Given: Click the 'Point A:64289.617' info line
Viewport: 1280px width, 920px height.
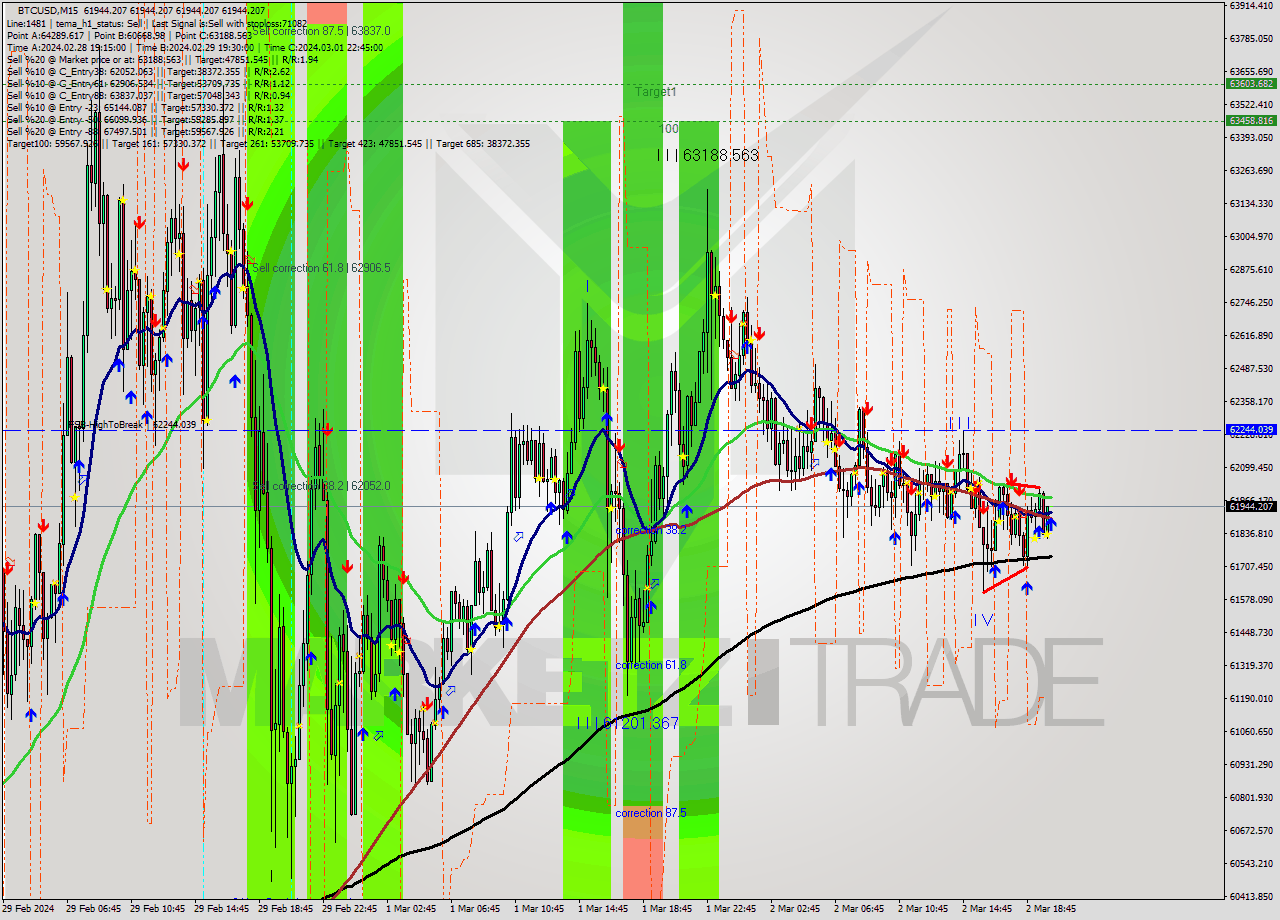Looking at the screenshot, I should click(x=130, y=35).
